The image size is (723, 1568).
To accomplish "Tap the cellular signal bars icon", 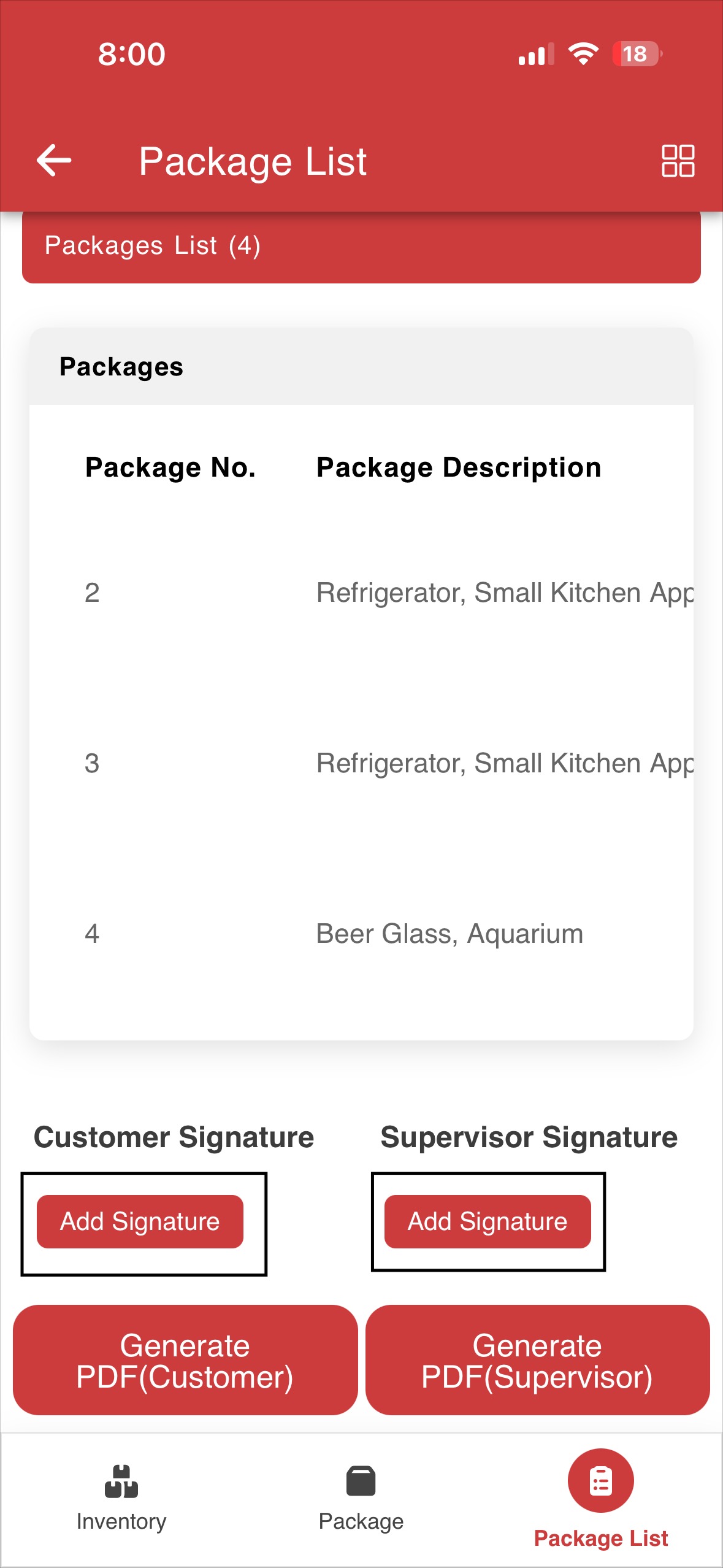I will click(x=536, y=54).
